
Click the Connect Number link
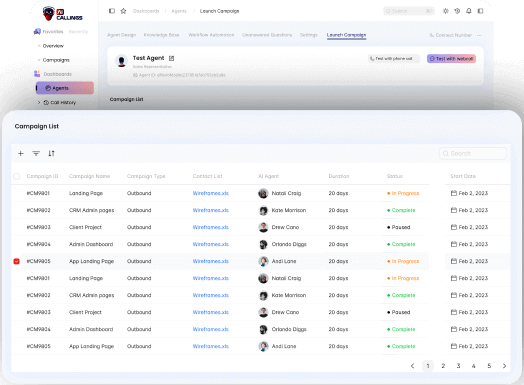coord(451,35)
